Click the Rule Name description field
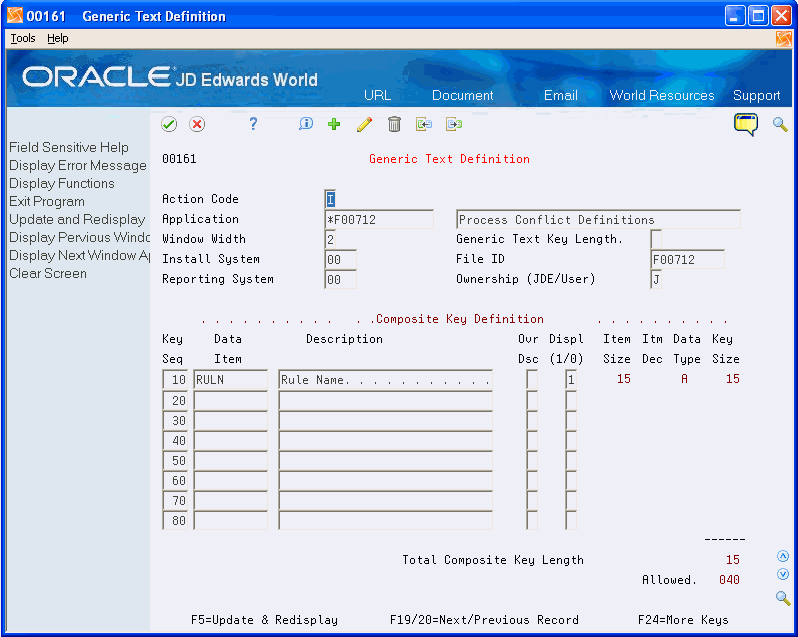The image size is (798, 637). click(x=385, y=380)
